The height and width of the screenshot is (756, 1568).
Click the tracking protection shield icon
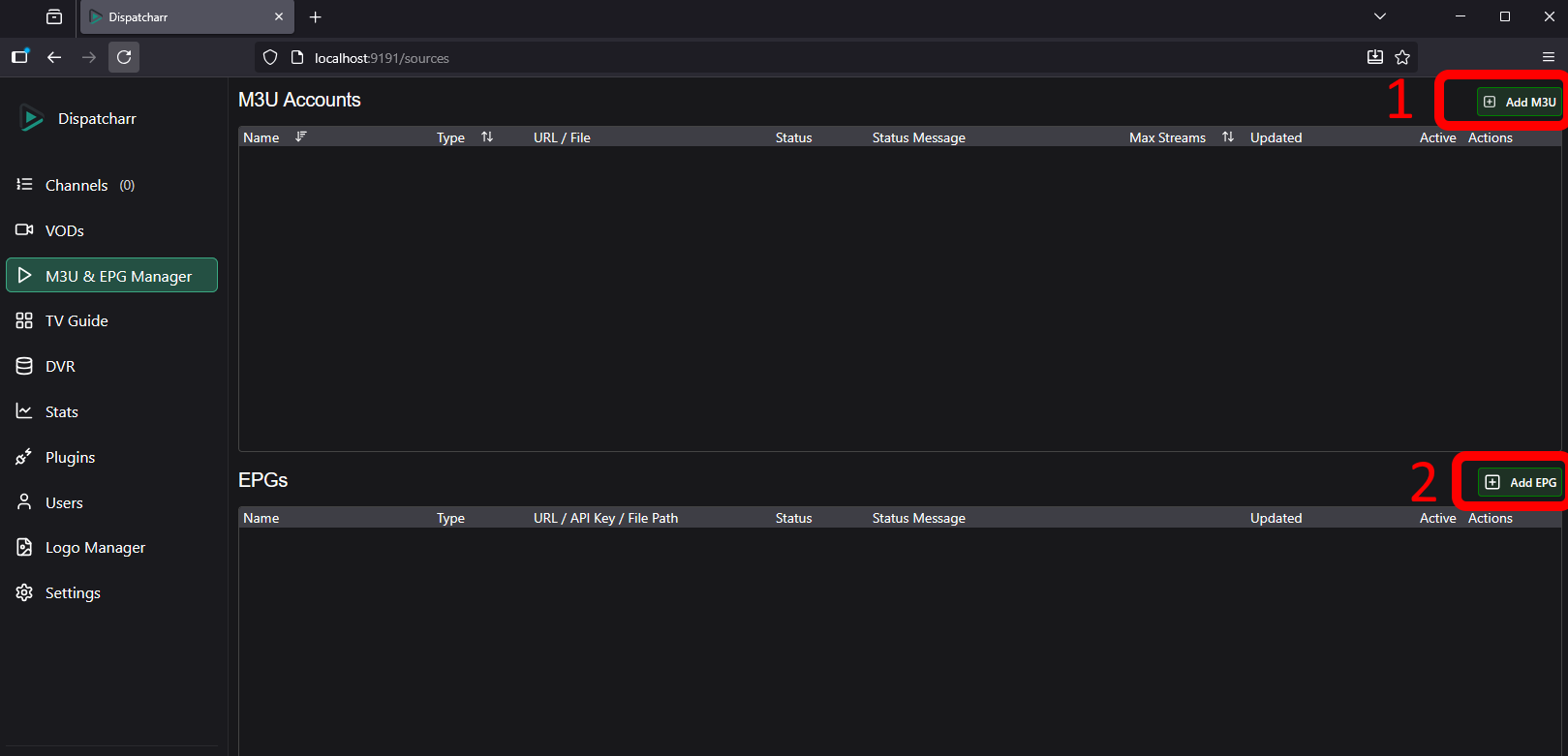(270, 57)
